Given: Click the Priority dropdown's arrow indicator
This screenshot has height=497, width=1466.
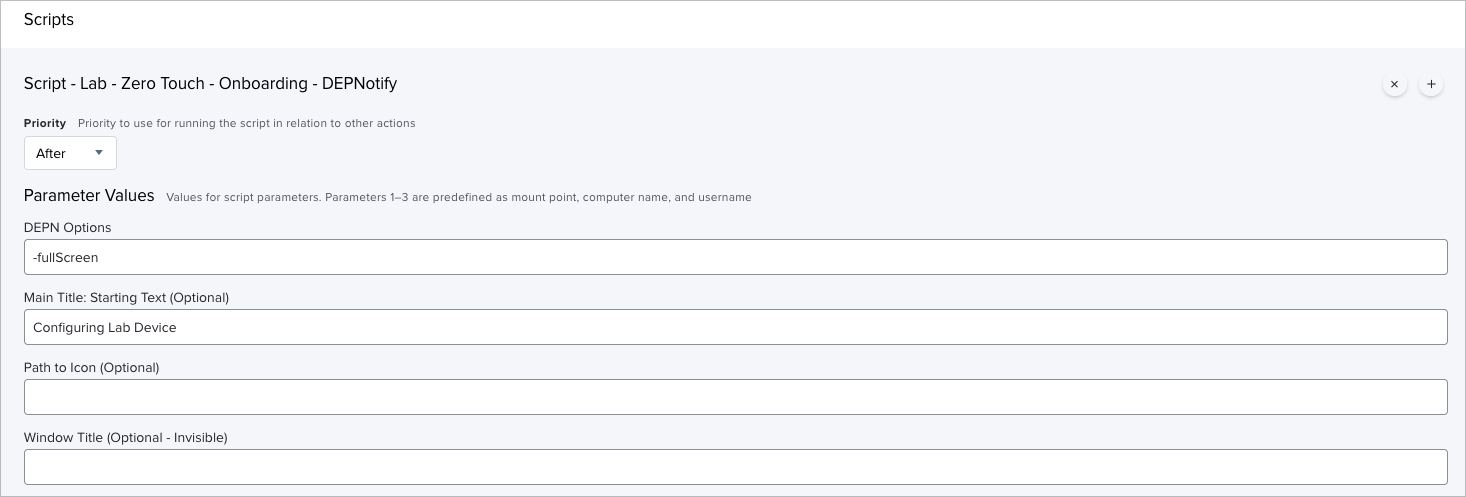Looking at the screenshot, I should pos(99,153).
